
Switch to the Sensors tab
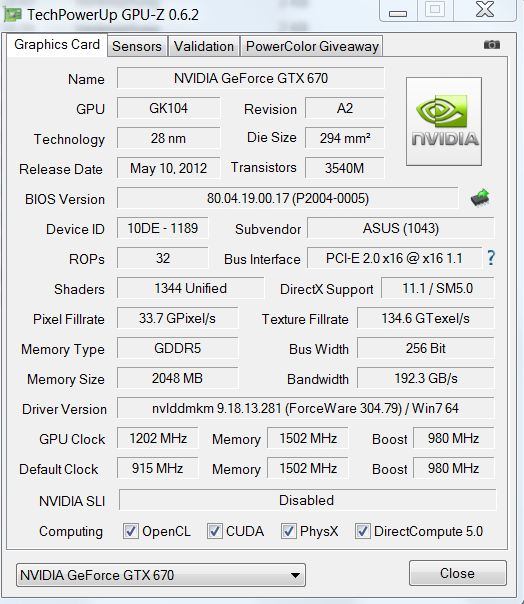click(x=137, y=46)
